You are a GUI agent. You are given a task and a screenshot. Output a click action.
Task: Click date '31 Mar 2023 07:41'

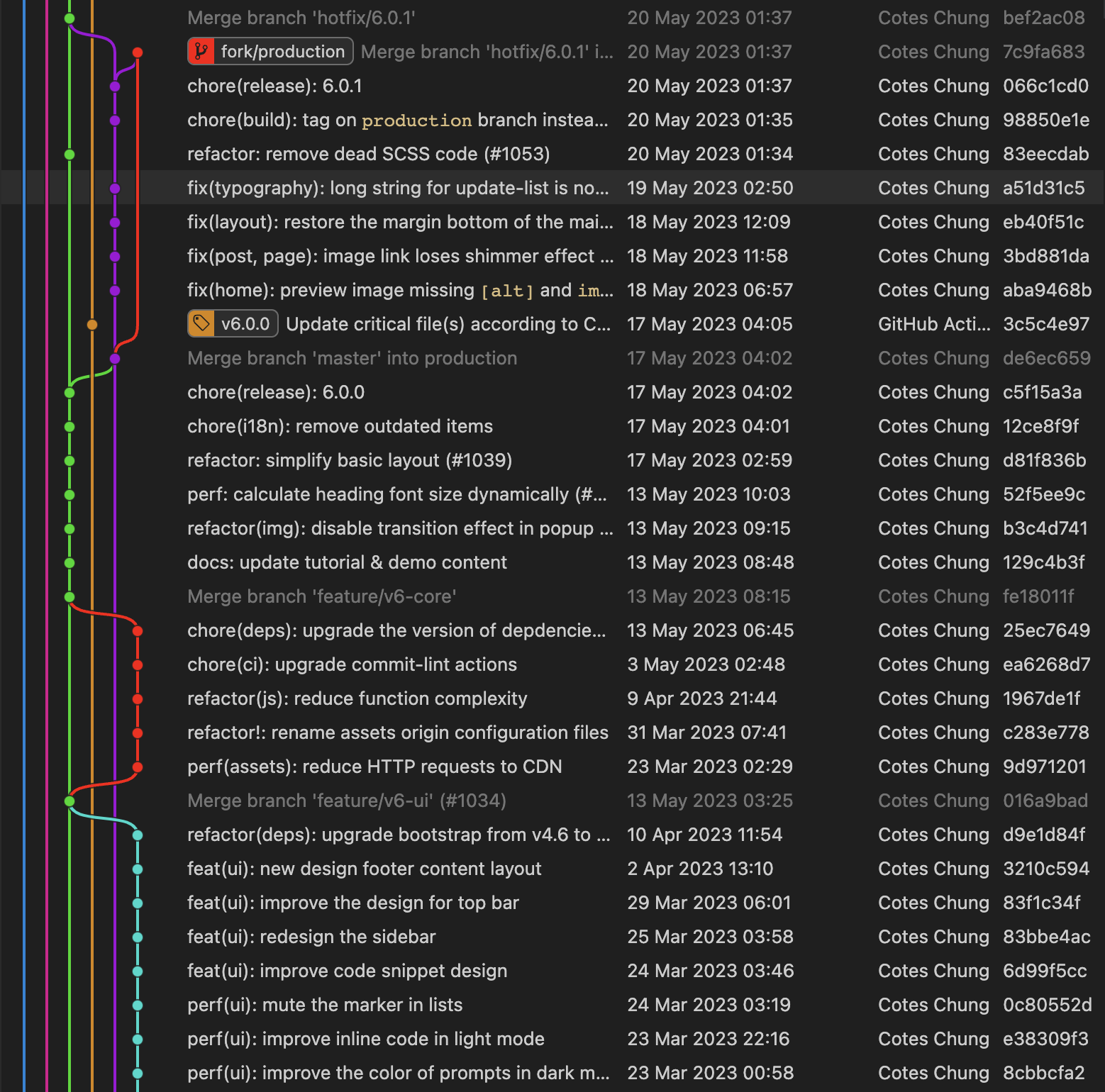point(707,732)
